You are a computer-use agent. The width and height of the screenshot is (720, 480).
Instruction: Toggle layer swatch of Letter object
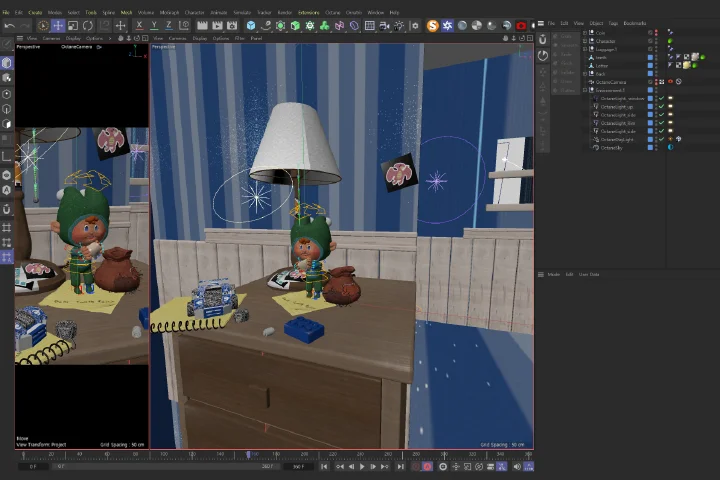point(650,65)
